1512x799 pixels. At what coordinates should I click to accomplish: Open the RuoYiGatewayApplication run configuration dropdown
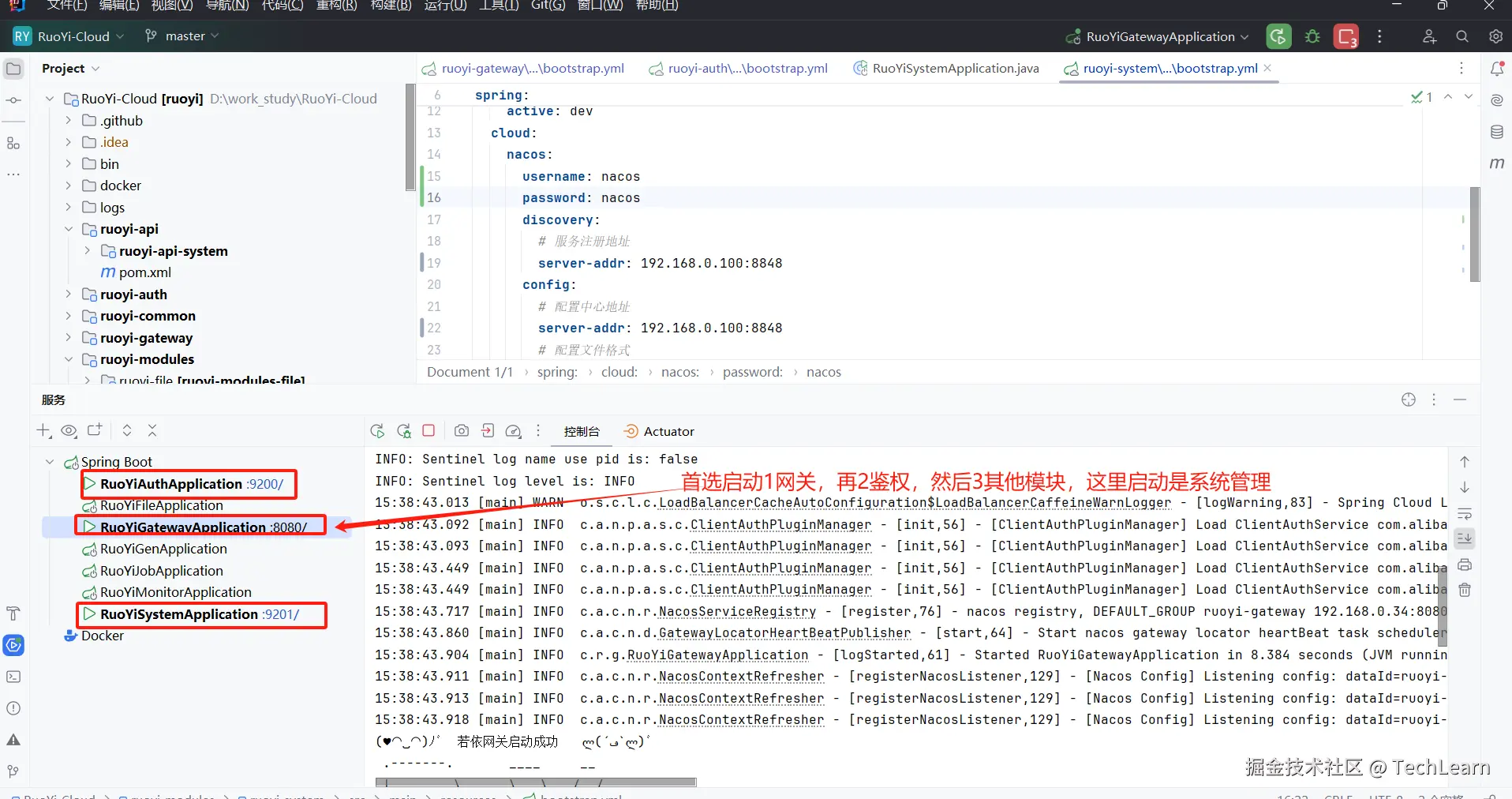click(x=1157, y=36)
